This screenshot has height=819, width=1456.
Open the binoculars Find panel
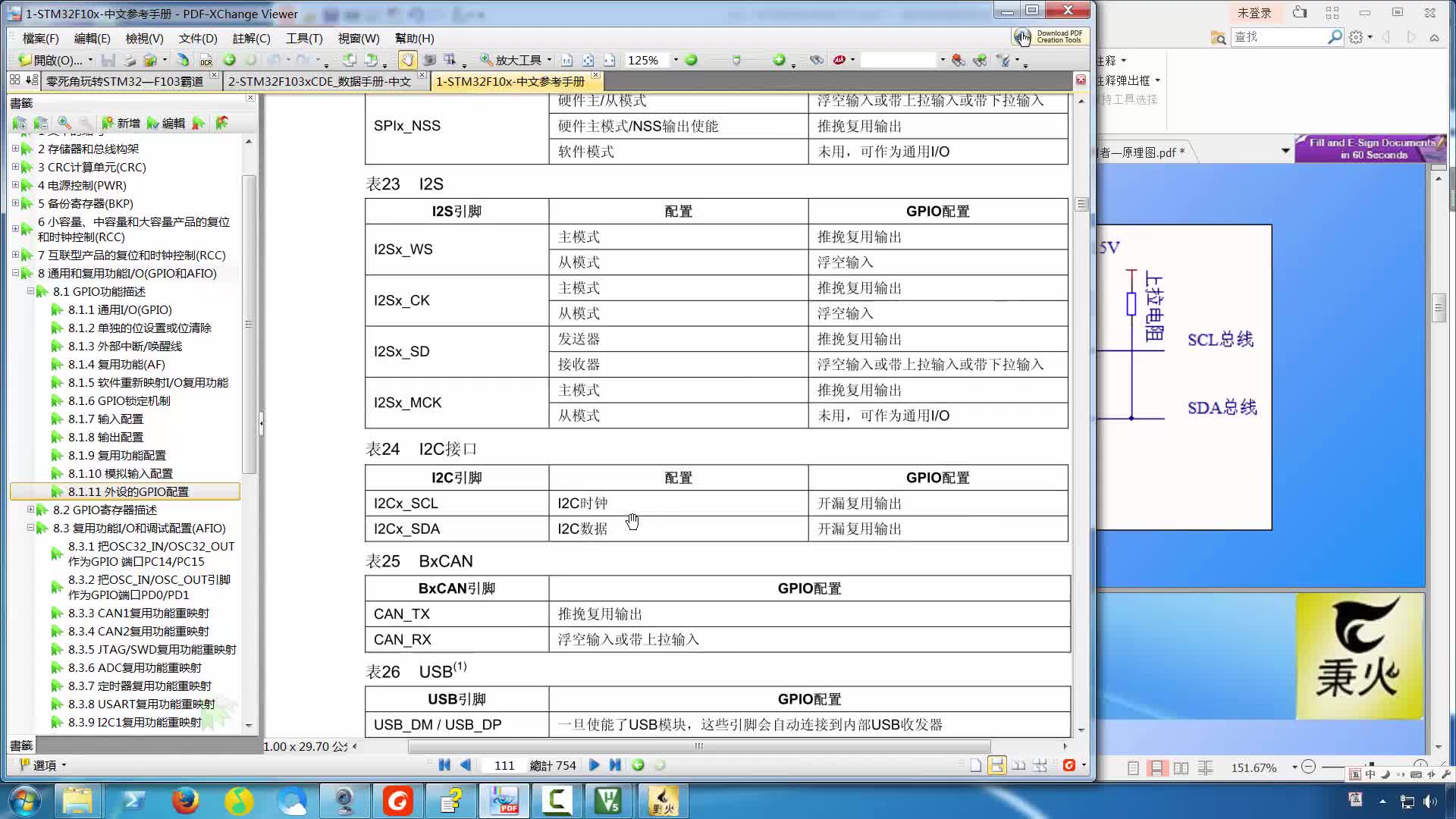click(x=817, y=60)
